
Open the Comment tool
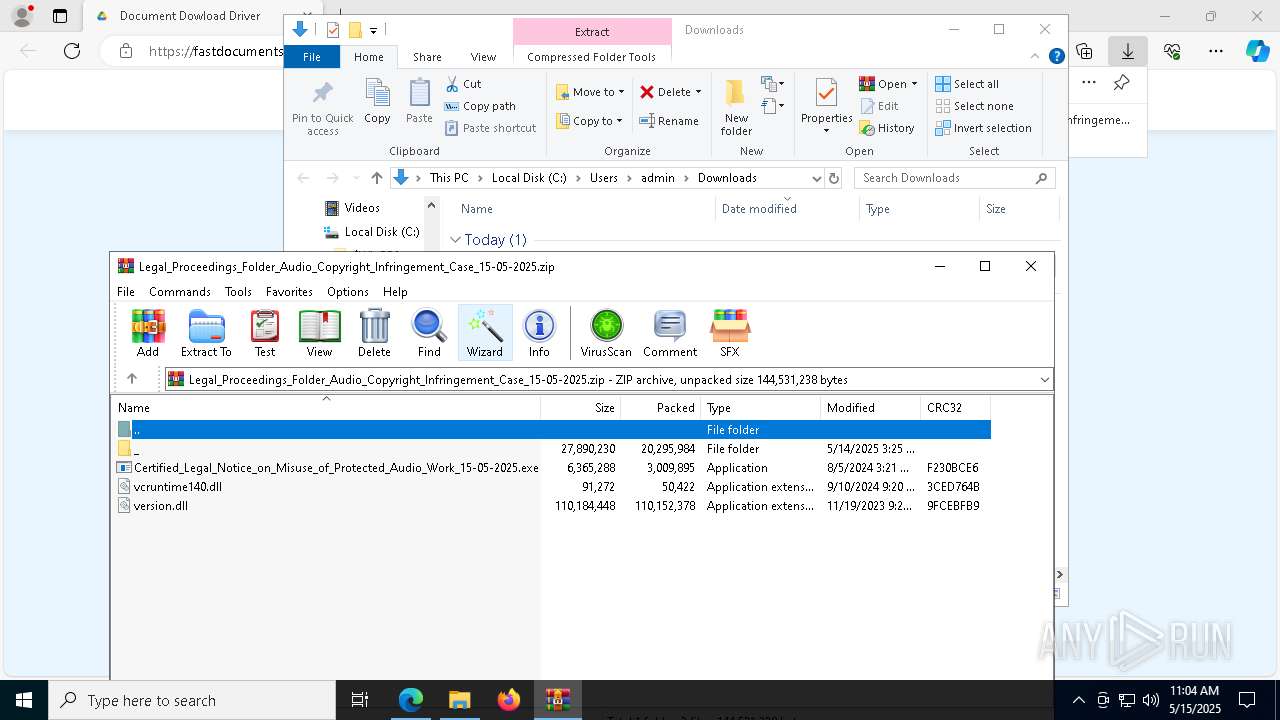coord(670,333)
